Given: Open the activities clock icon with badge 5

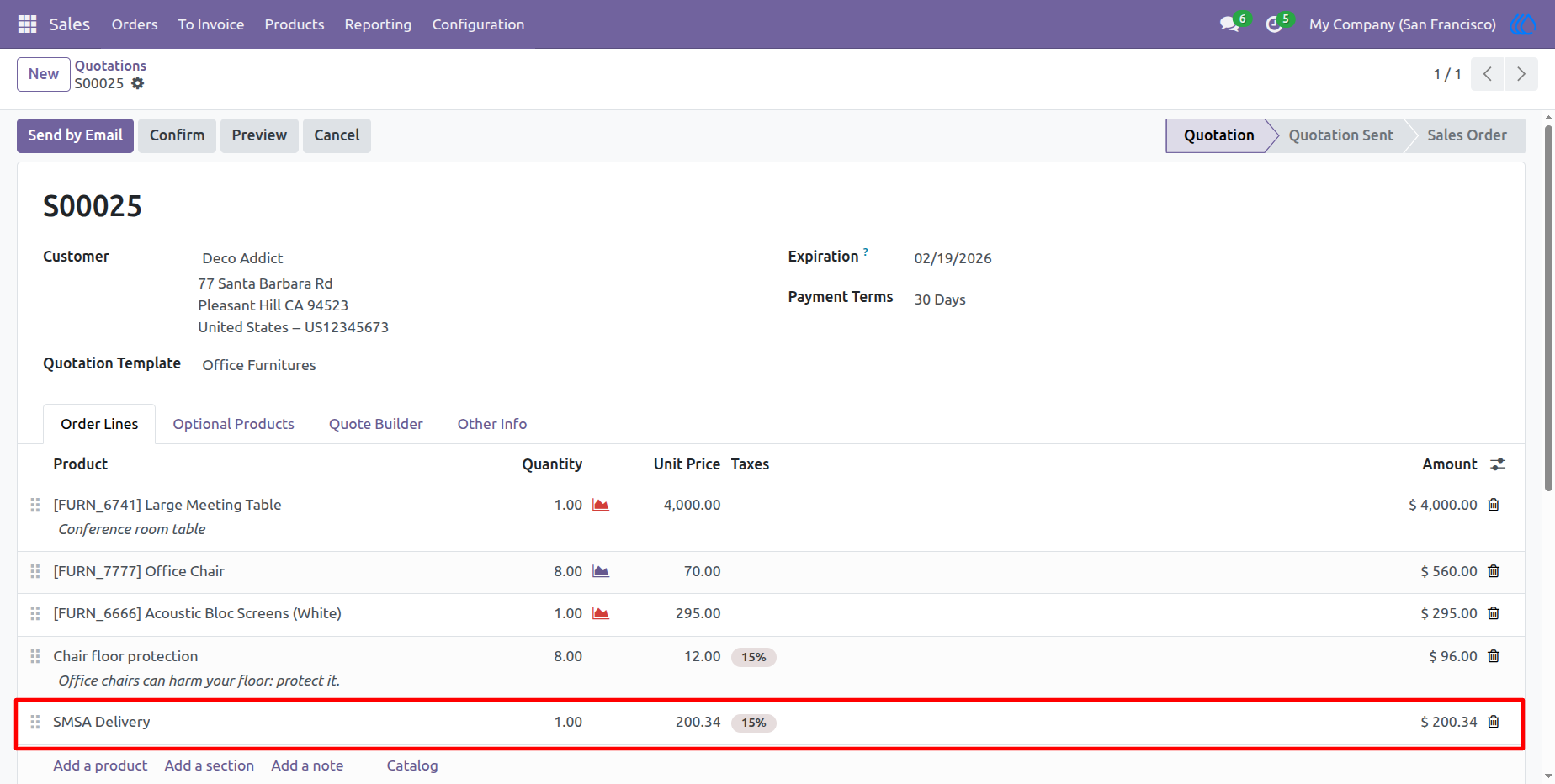Looking at the screenshot, I should click(x=1276, y=24).
